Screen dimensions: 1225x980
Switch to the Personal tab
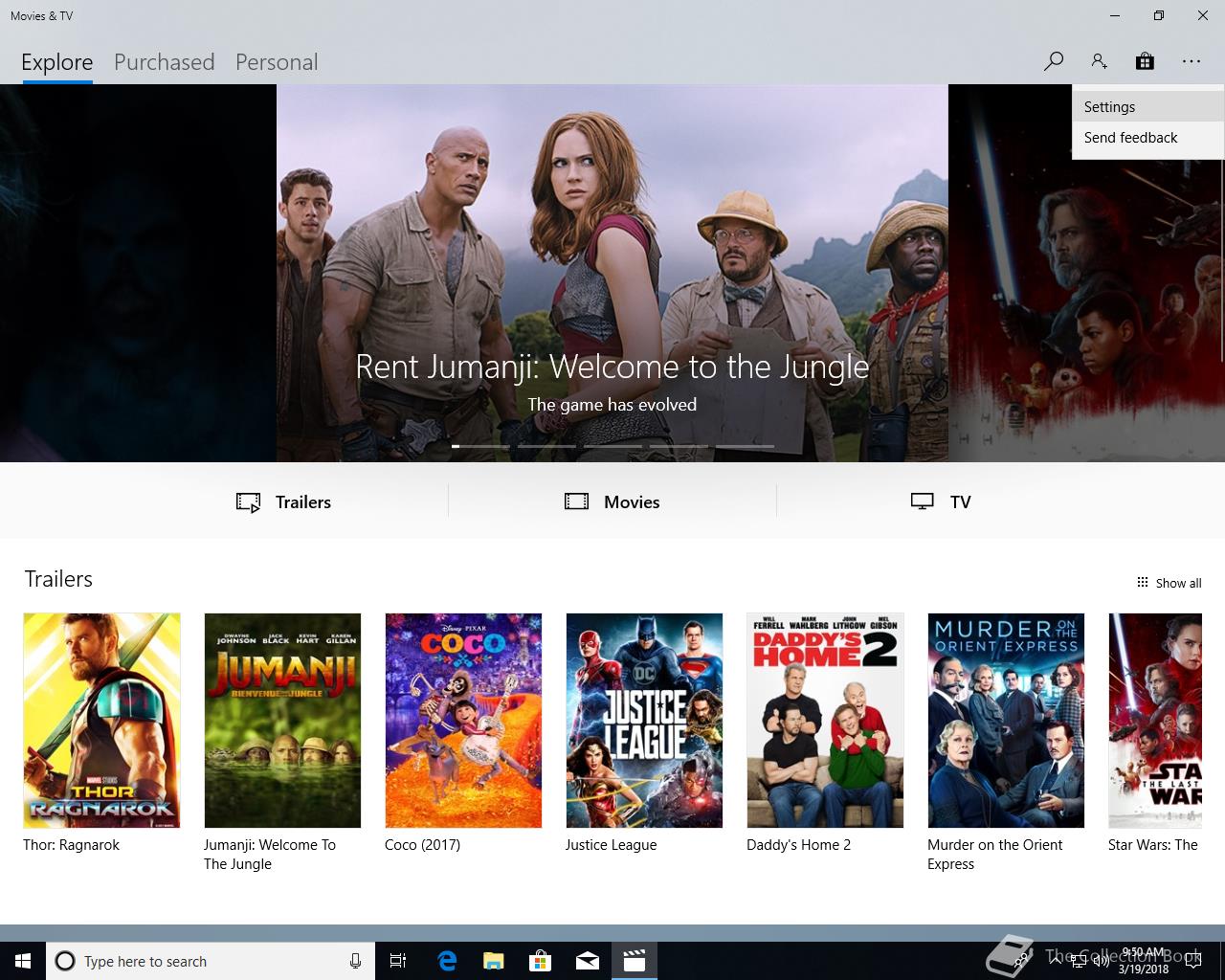[277, 62]
